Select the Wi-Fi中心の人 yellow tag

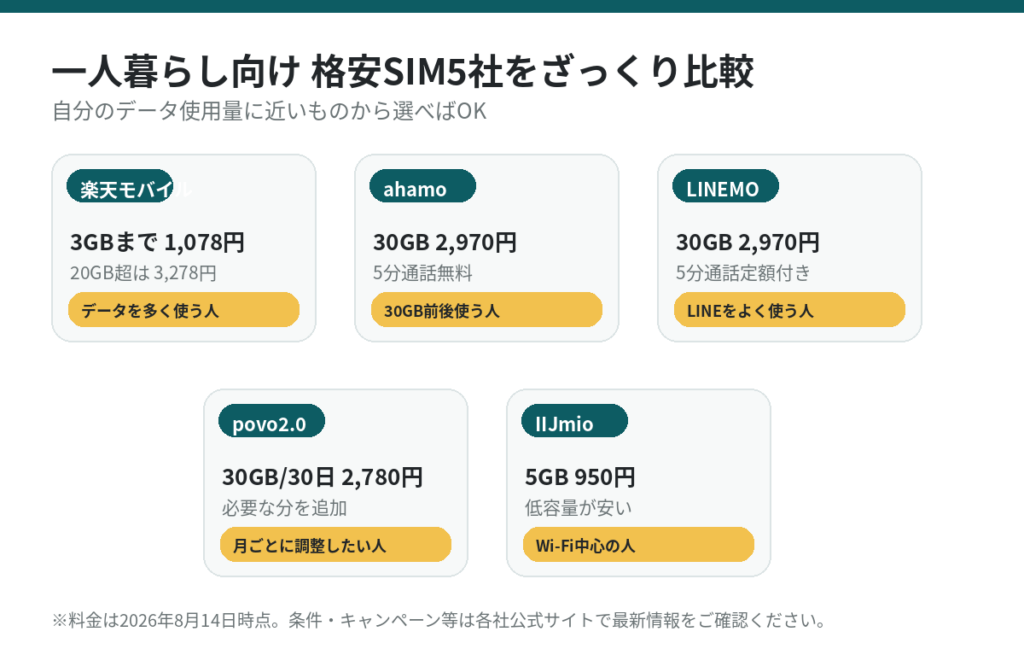[639, 545]
